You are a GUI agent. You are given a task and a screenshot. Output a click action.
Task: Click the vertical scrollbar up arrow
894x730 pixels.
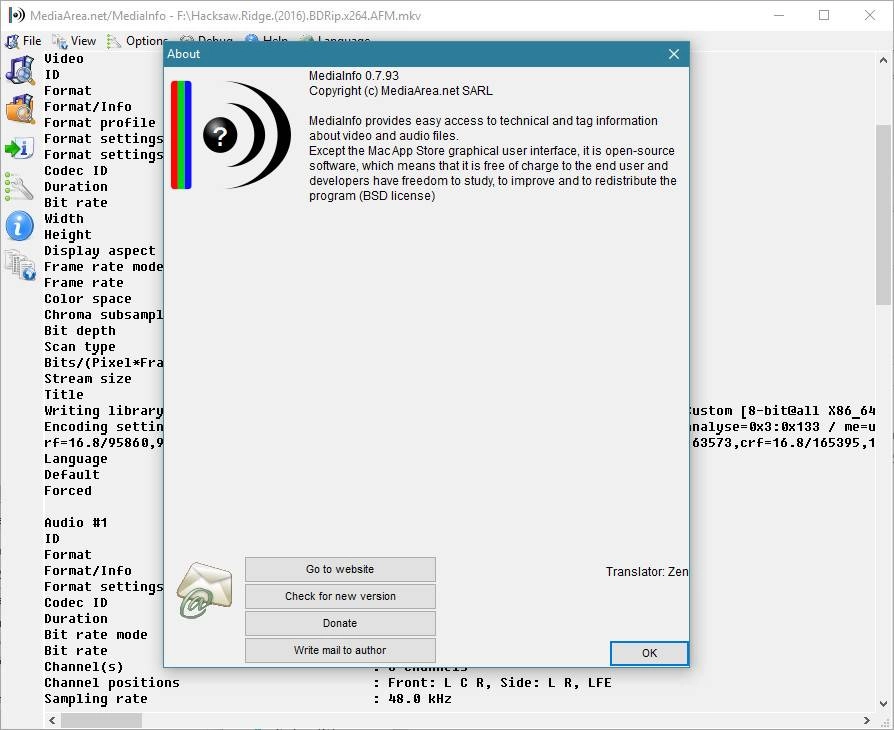click(x=883, y=60)
